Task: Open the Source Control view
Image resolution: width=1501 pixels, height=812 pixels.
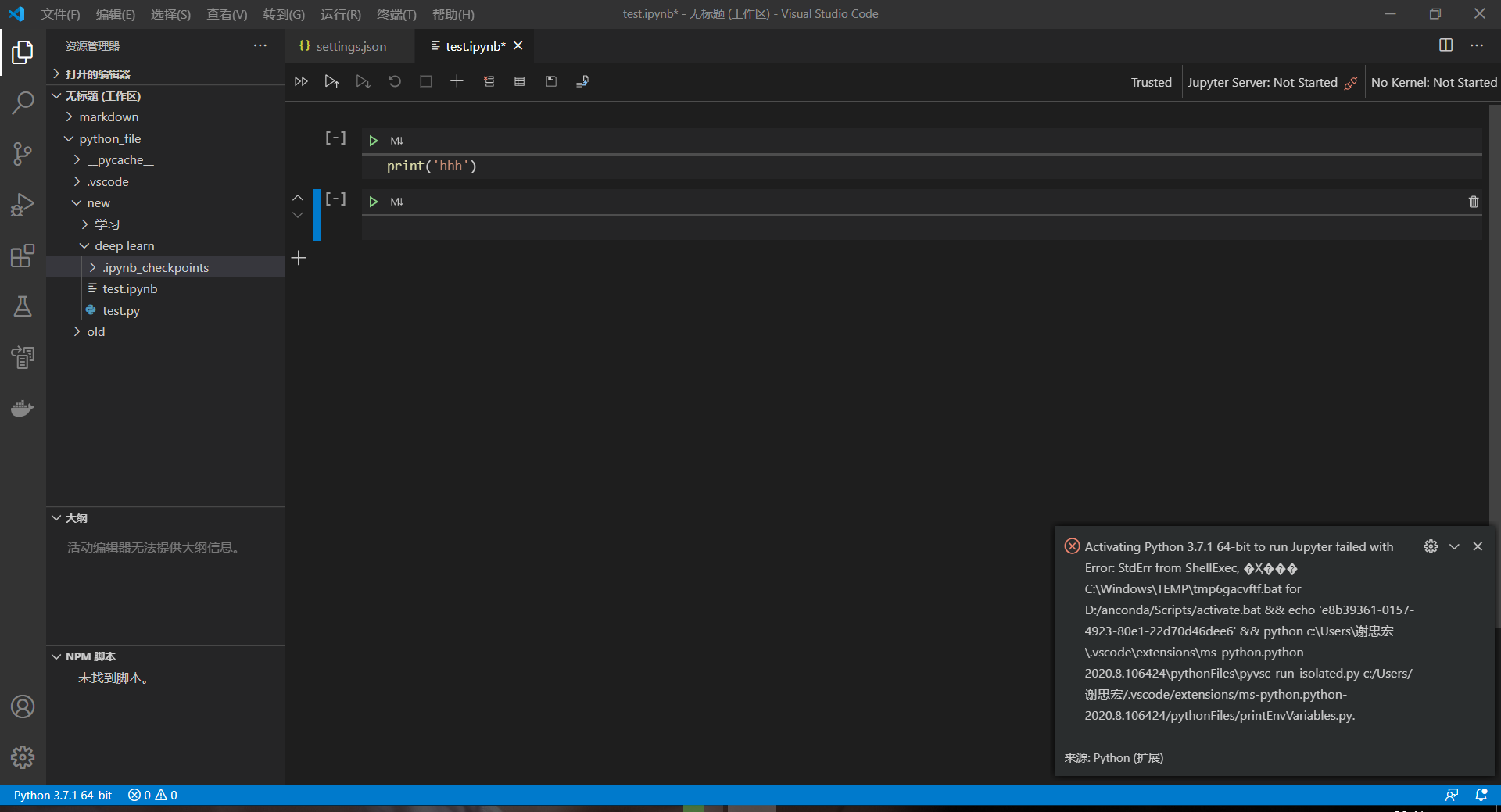Action: pyautogui.click(x=23, y=154)
